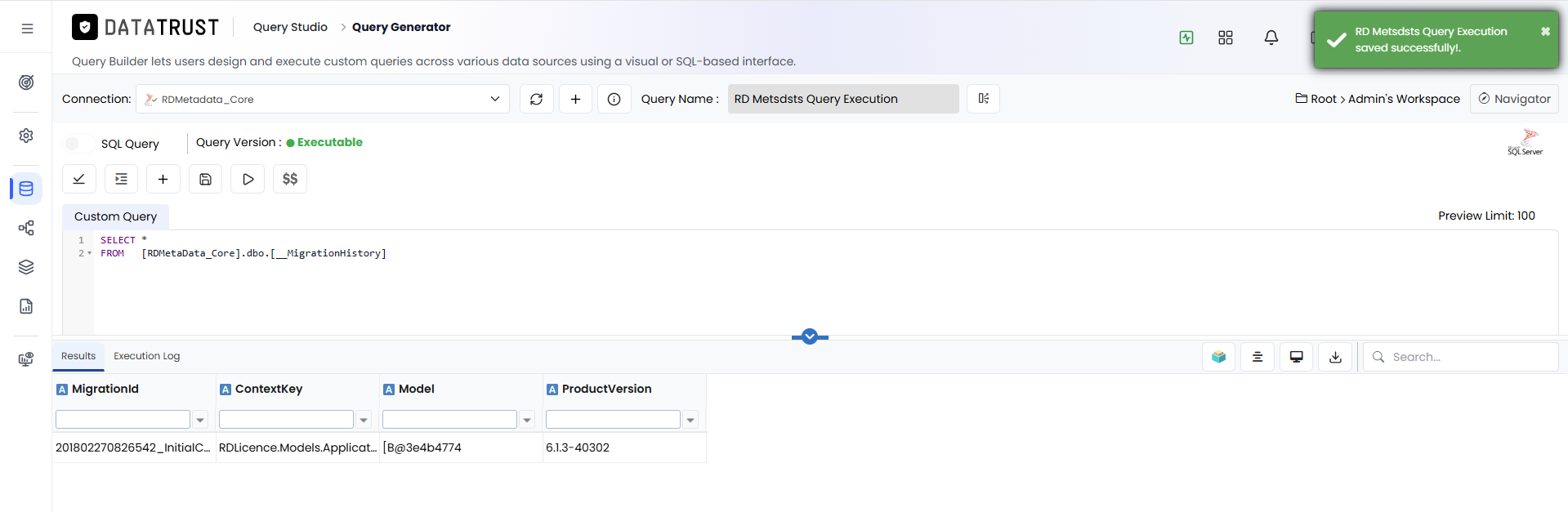Click the icon beside Query Name field

(x=984, y=99)
